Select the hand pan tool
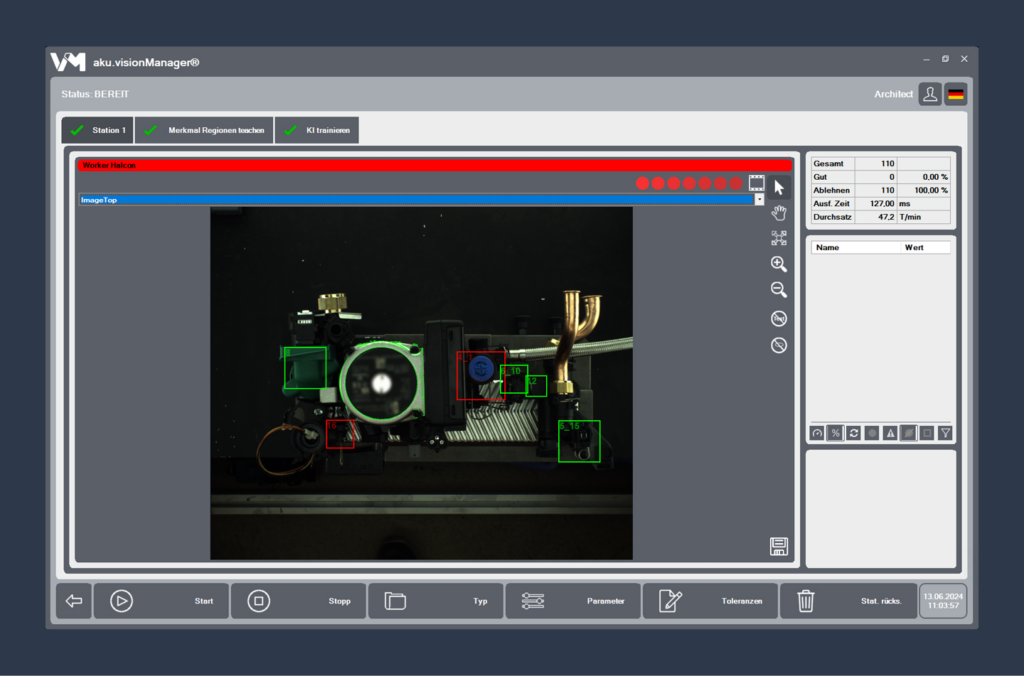The height and width of the screenshot is (676, 1024). [x=779, y=212]
